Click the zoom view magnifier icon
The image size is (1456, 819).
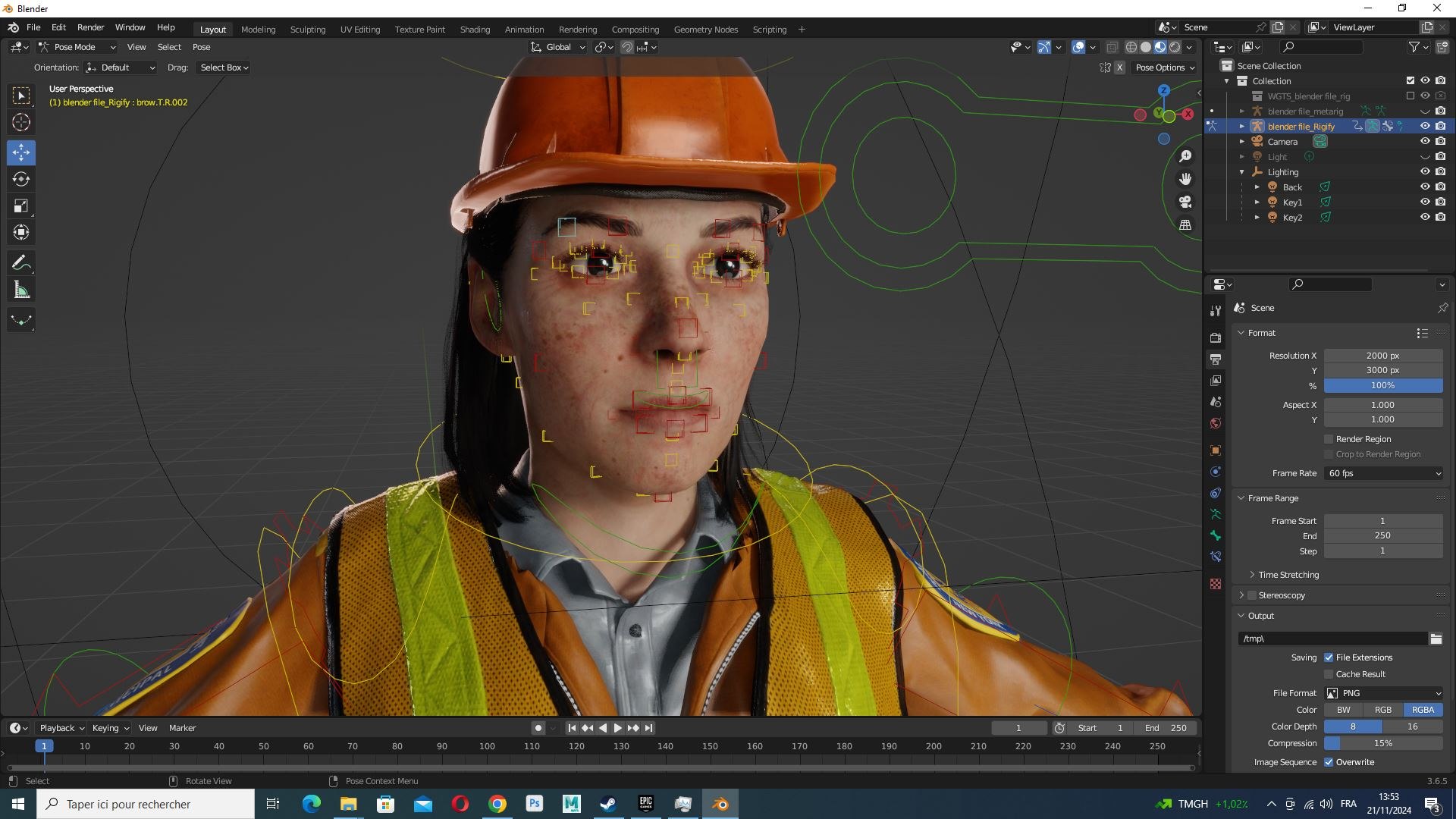pyautogui.click(x=1185, y=156)
